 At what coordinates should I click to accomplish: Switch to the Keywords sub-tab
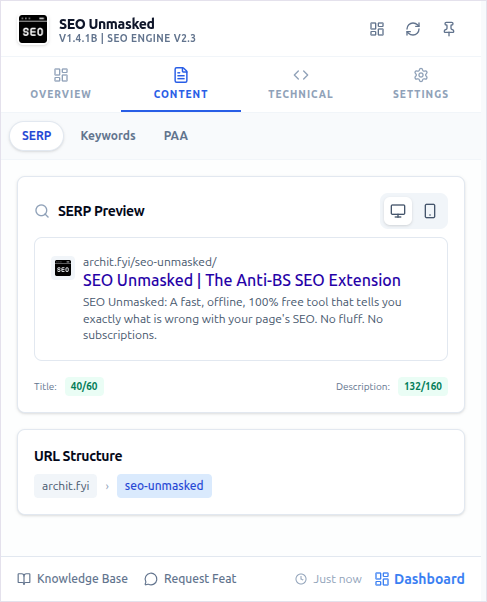point(108,136)
